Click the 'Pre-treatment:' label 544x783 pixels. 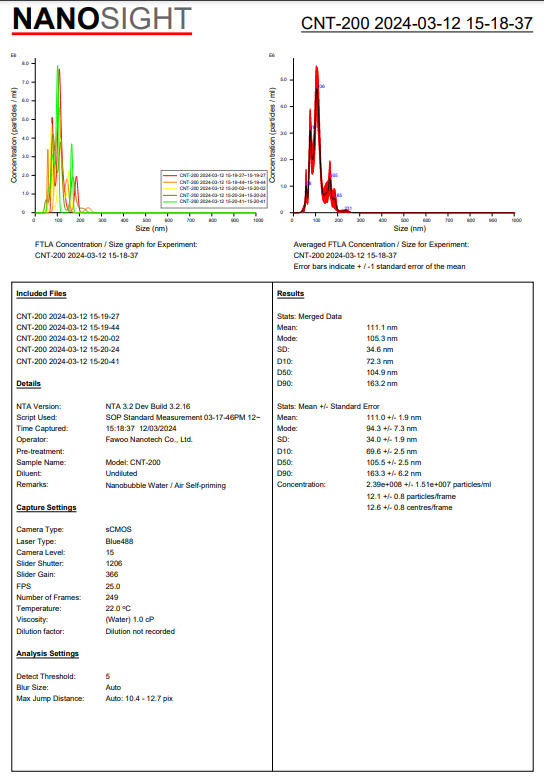(40, 451)
